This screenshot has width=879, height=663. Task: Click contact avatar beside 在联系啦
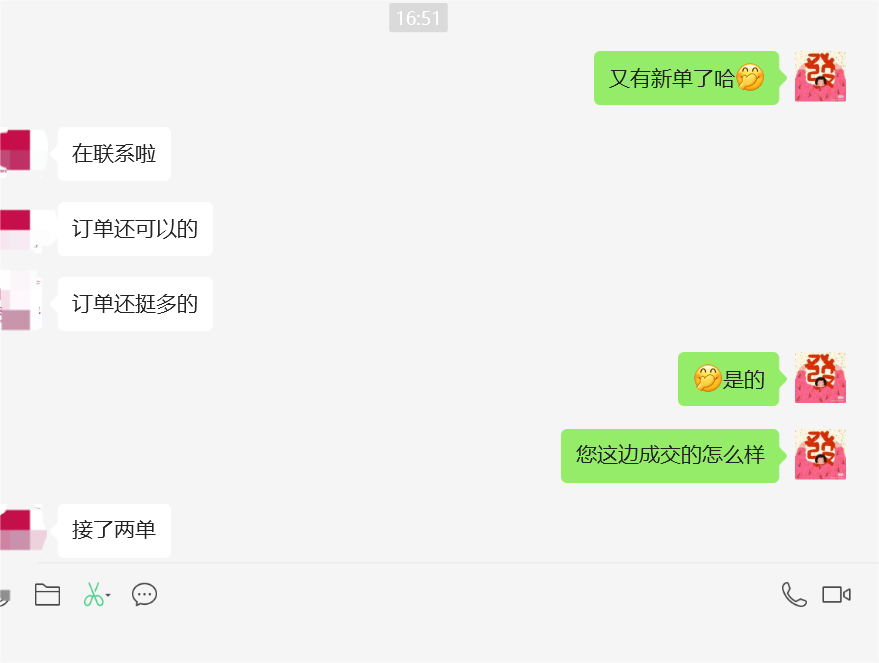(21, 152)
